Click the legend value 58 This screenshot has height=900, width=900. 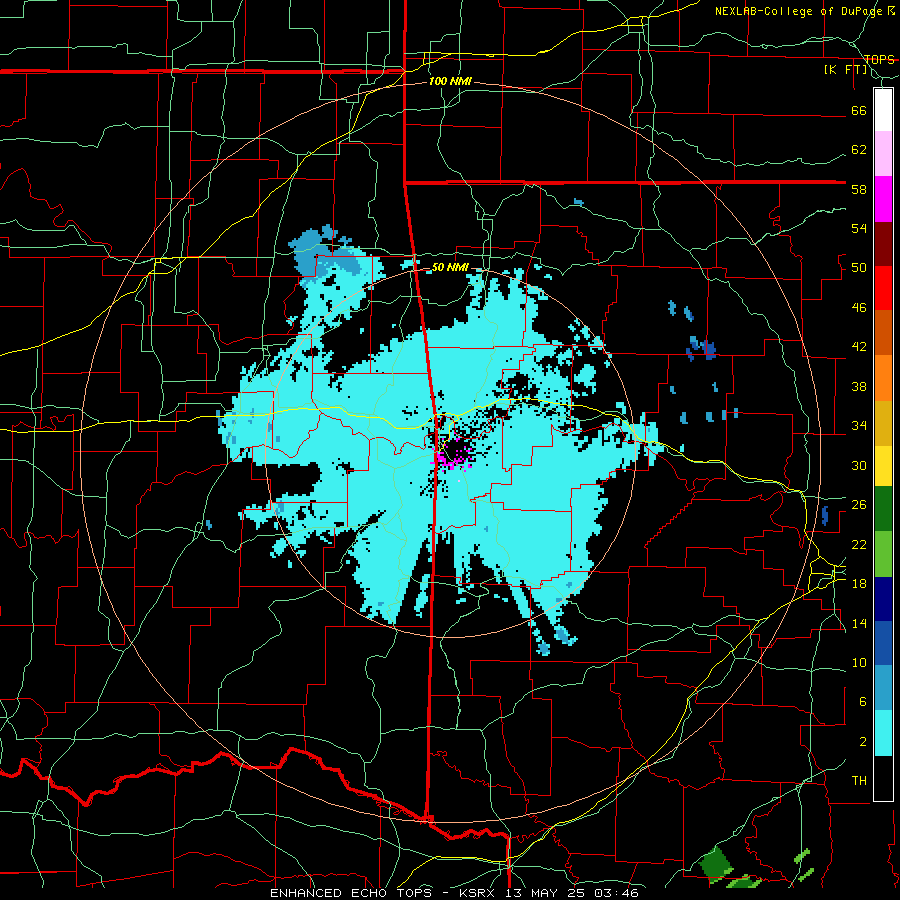(x=859, y=189)
